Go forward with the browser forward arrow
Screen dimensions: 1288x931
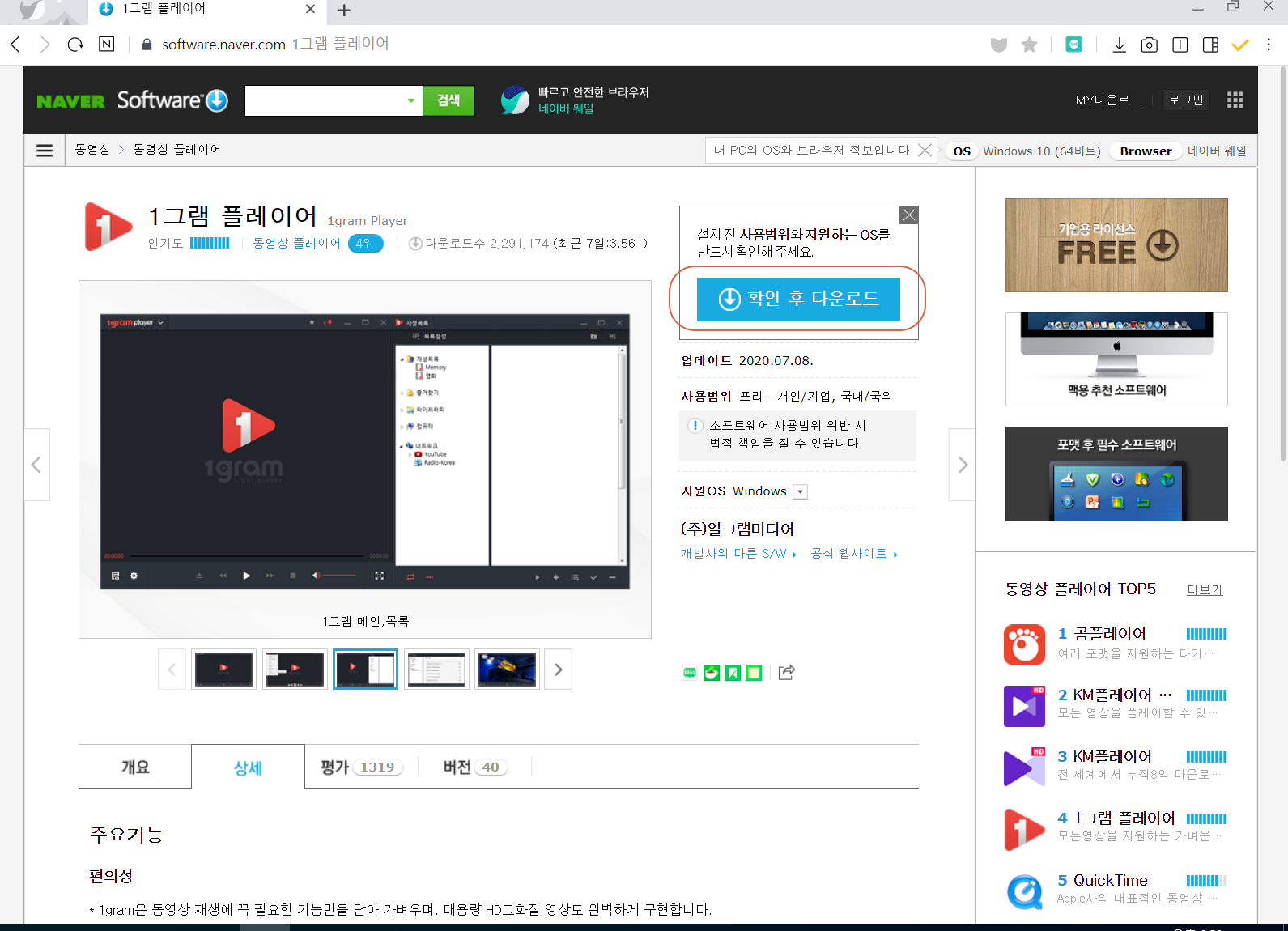tap(45, 45)
